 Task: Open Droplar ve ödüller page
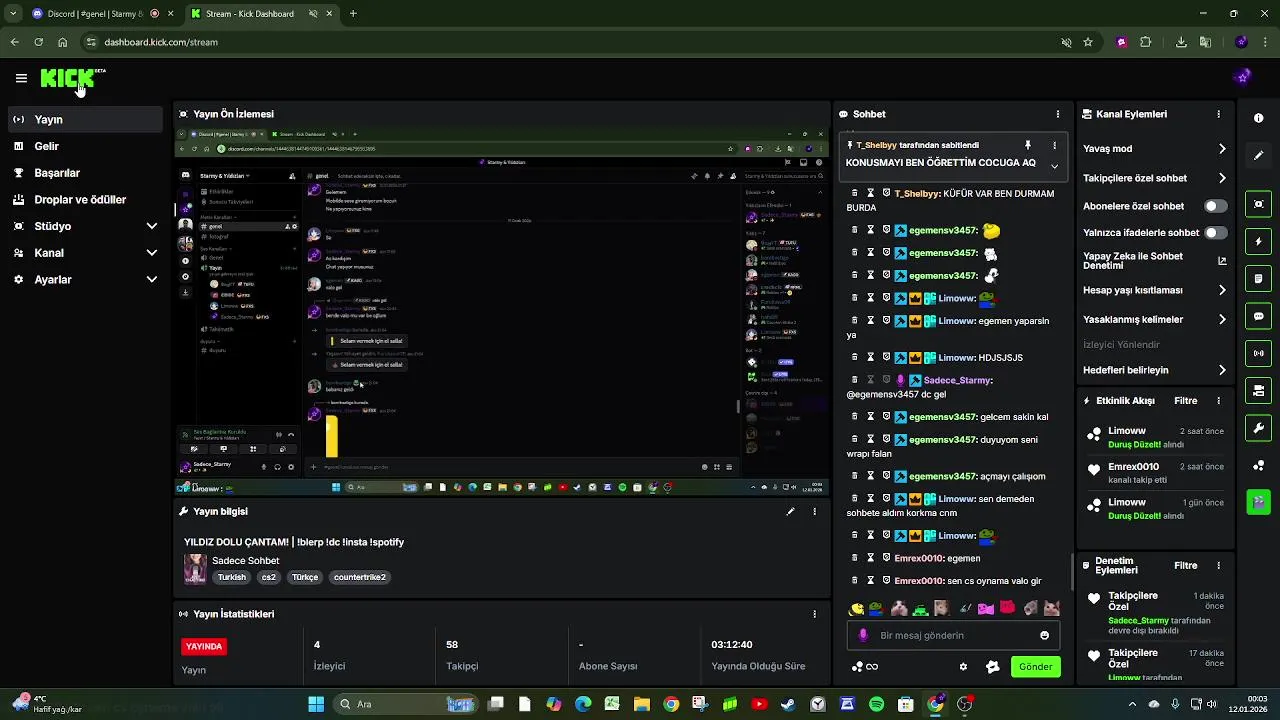85,199
